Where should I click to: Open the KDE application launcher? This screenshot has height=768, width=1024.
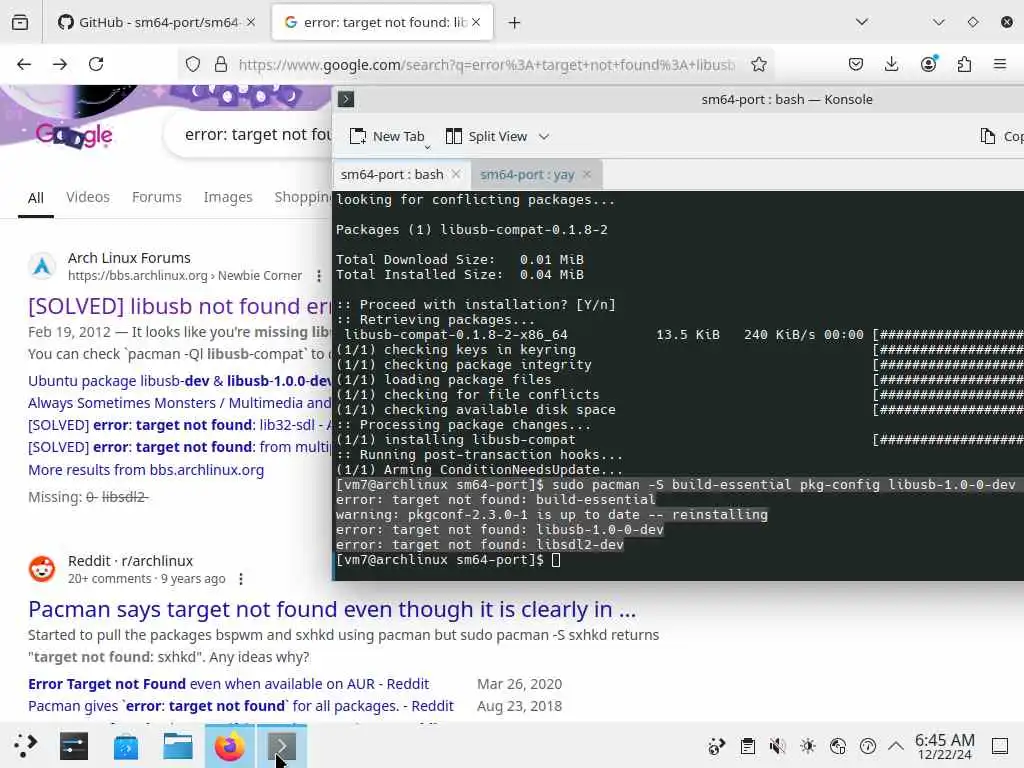tap(25, 746)
